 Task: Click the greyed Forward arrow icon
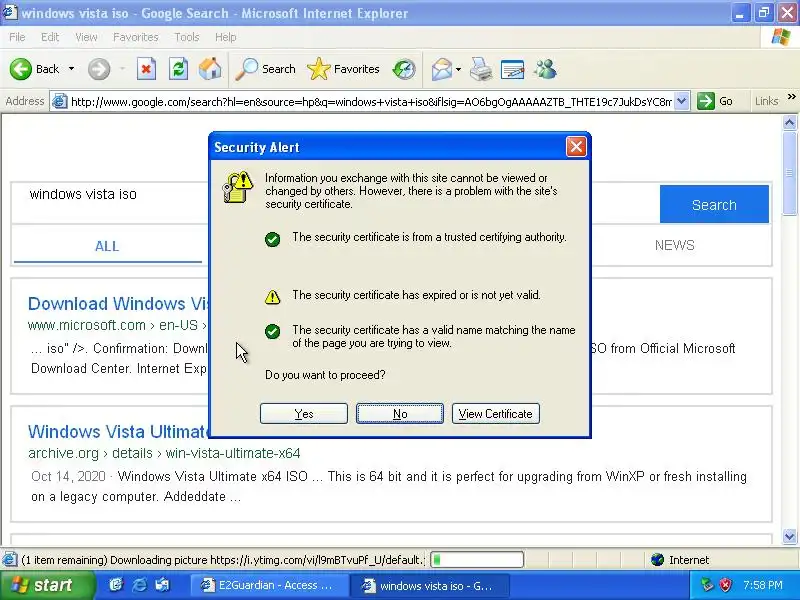98,69
